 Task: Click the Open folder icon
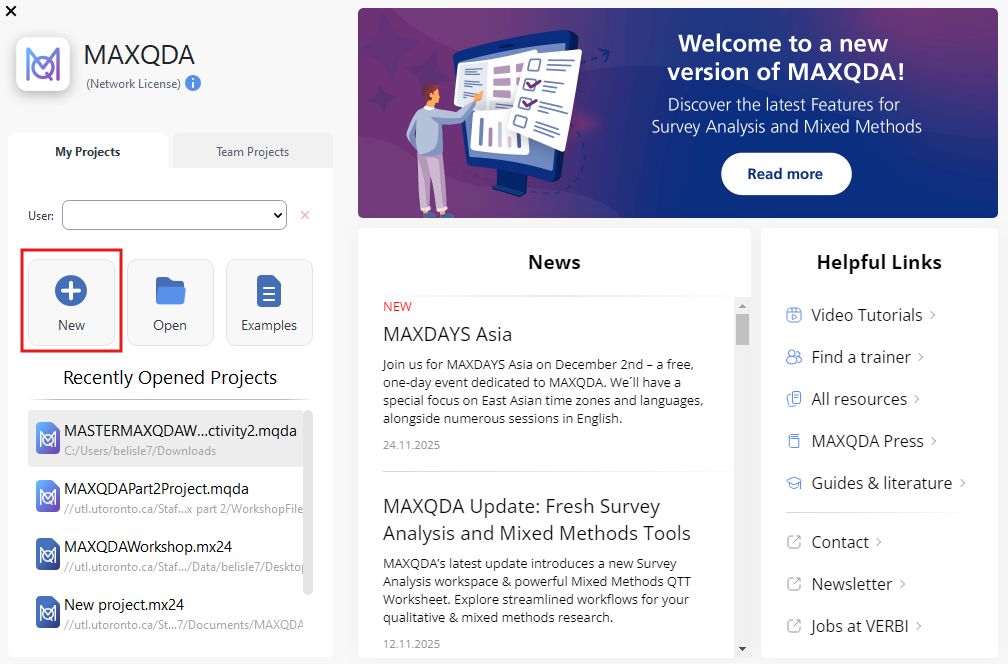[170, 291]
